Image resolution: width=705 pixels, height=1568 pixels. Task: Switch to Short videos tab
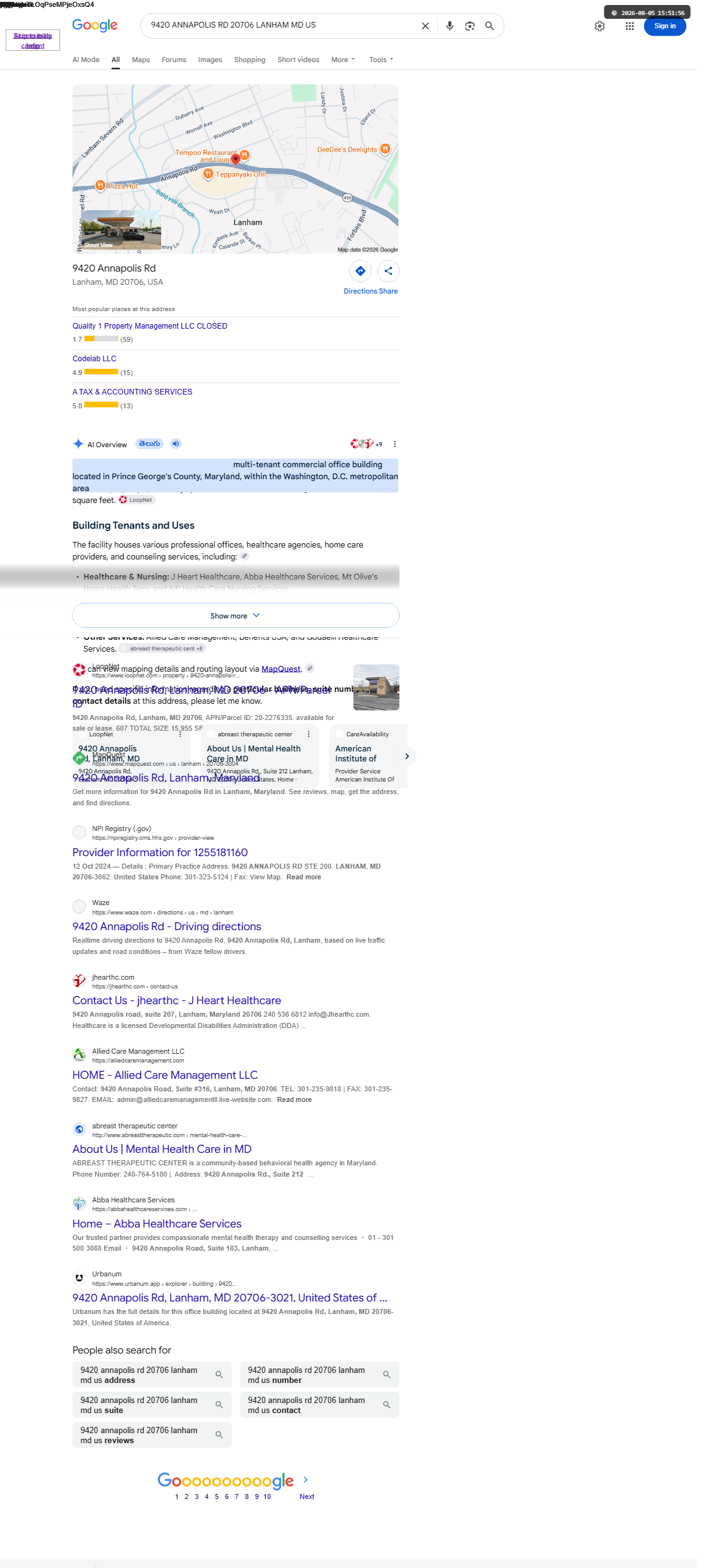[299, 60]
